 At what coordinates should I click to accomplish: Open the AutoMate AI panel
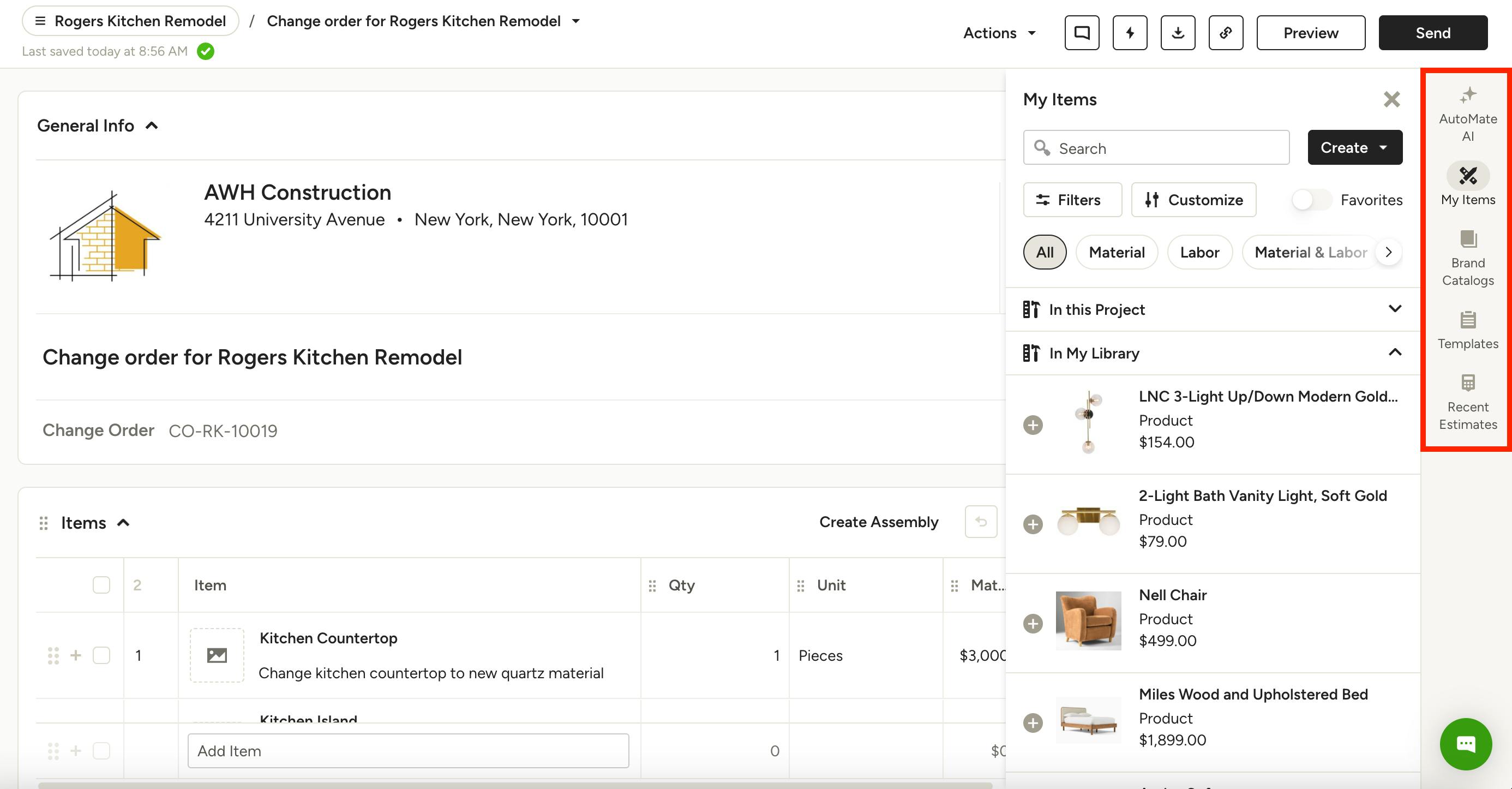1467,115
